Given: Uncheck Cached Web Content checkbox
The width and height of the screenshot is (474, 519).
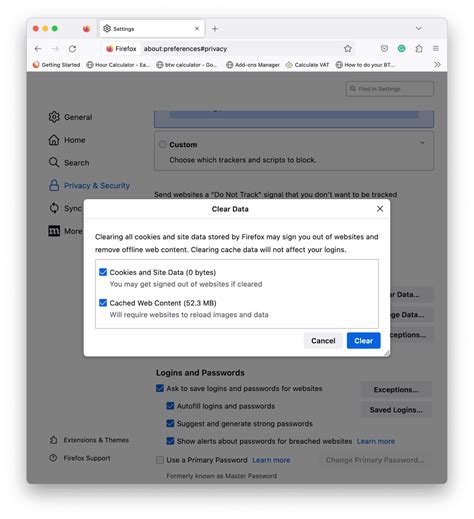Looking at the screenshot, I should point(103,303).
